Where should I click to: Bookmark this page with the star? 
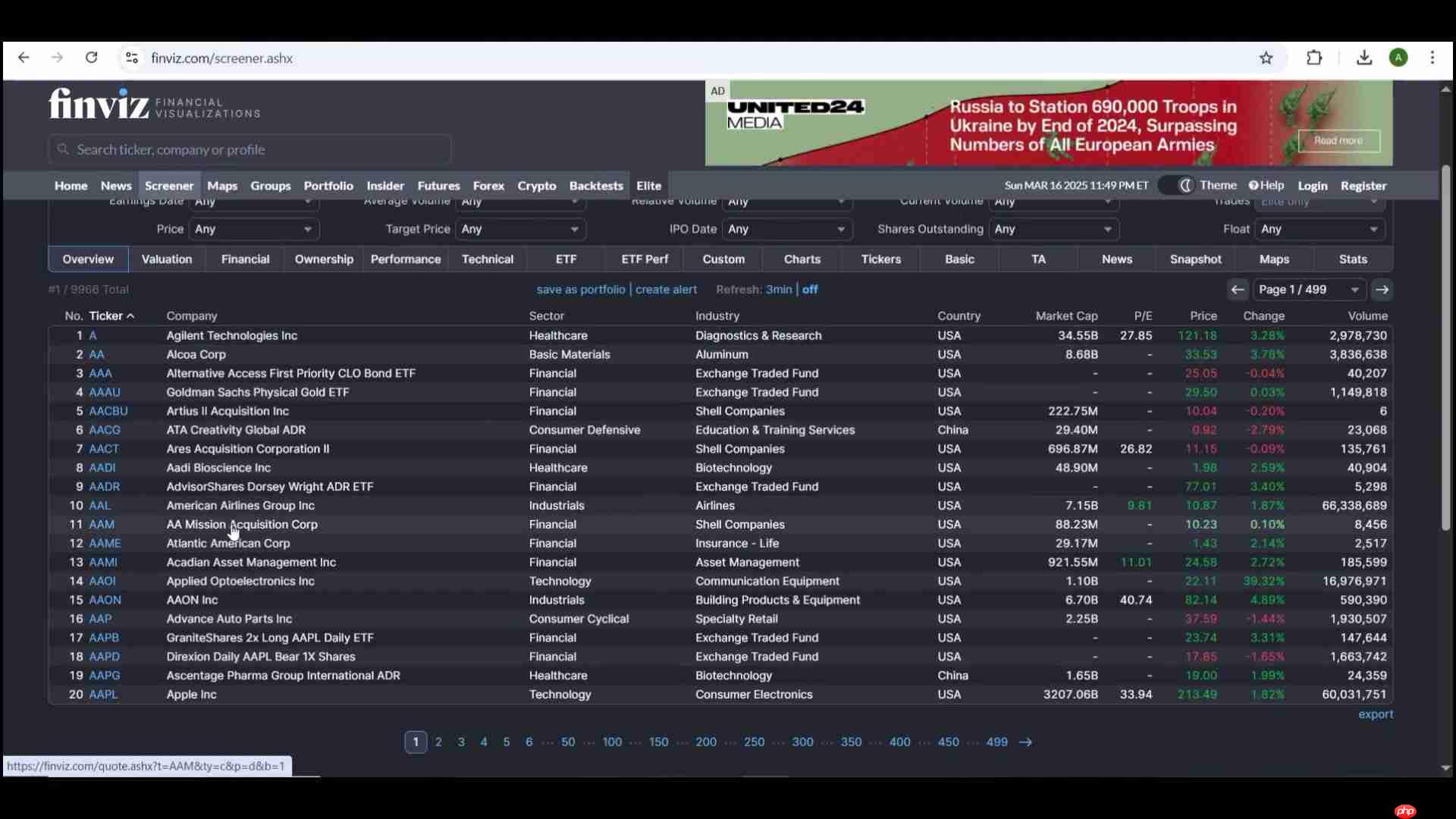click(x=1266, y=58)
